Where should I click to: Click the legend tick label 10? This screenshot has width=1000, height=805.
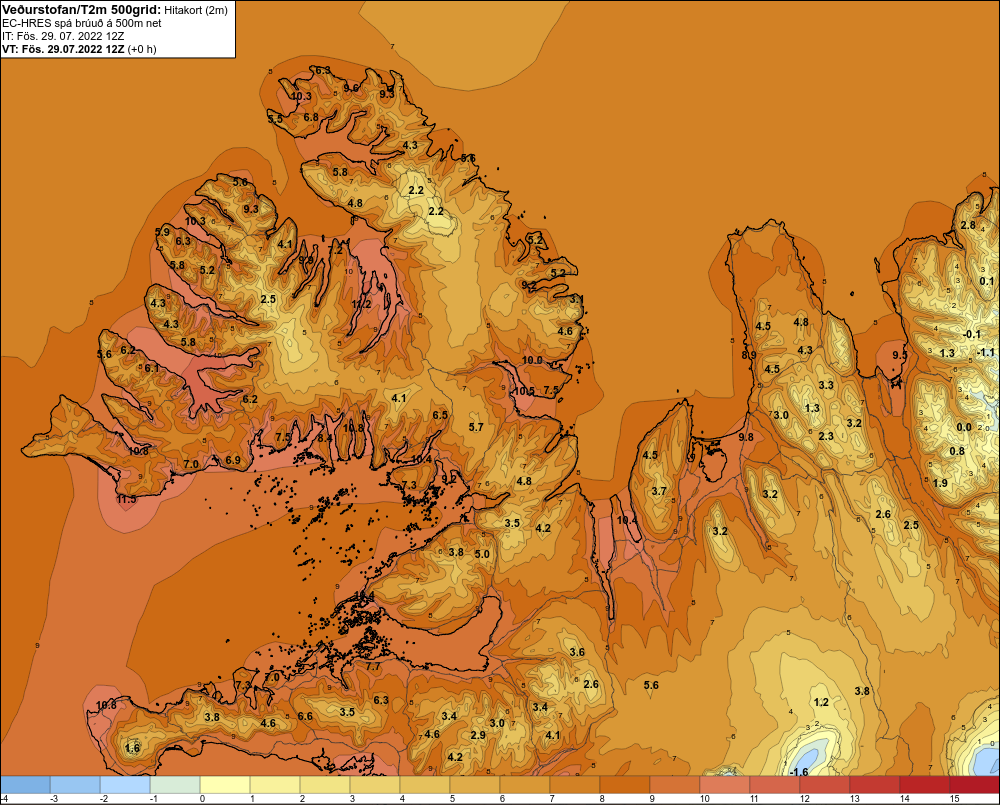(705, 798)
